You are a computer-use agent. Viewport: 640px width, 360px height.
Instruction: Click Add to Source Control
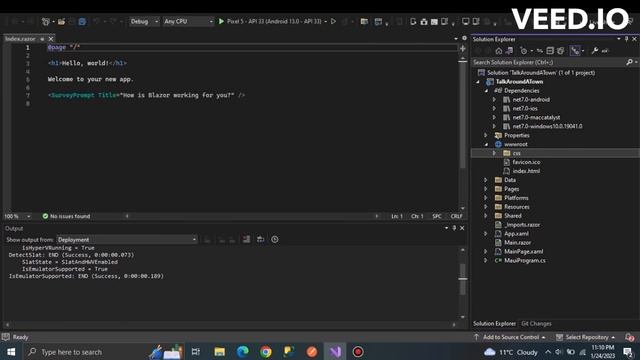509,337
